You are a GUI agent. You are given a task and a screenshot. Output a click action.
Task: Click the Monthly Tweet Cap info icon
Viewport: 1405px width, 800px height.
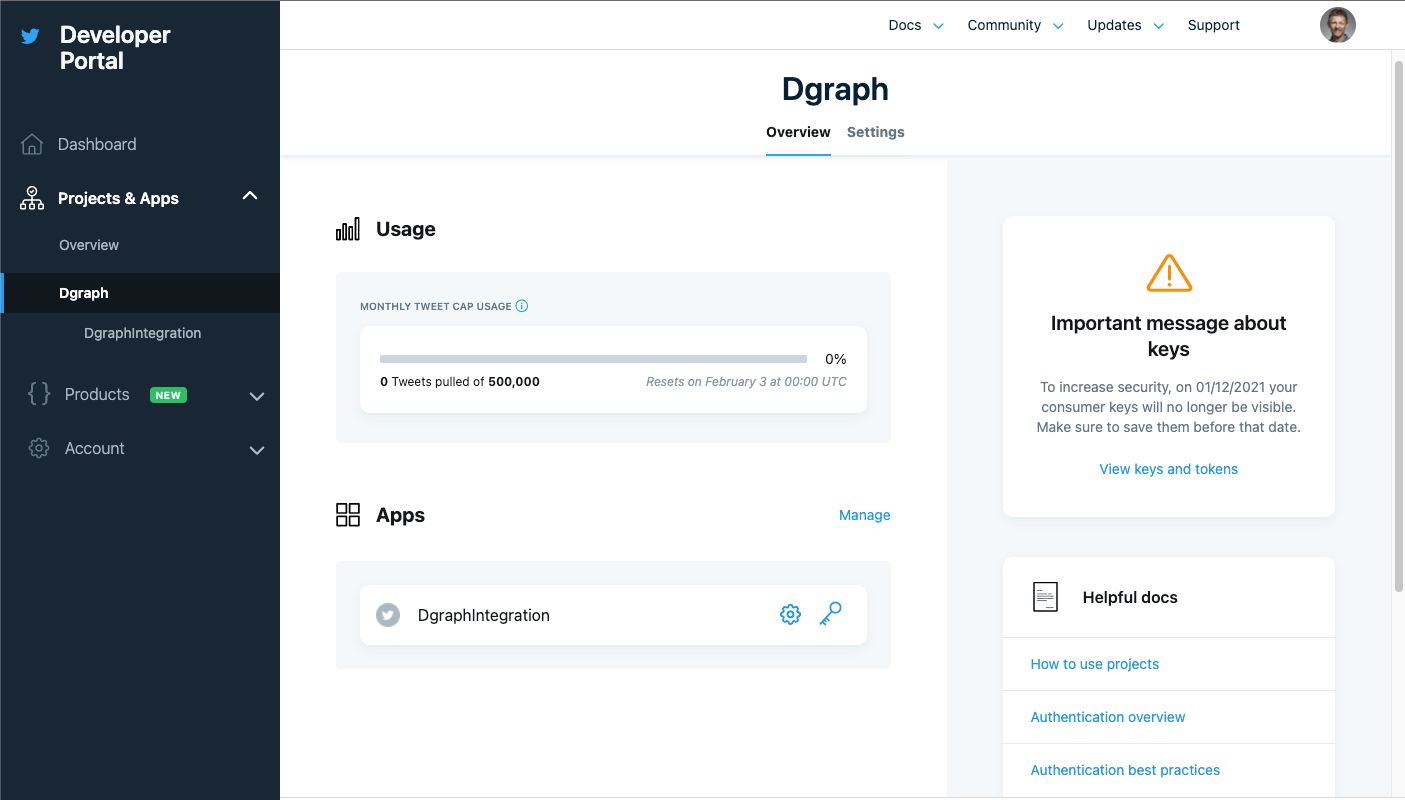[x=522, y=306]
